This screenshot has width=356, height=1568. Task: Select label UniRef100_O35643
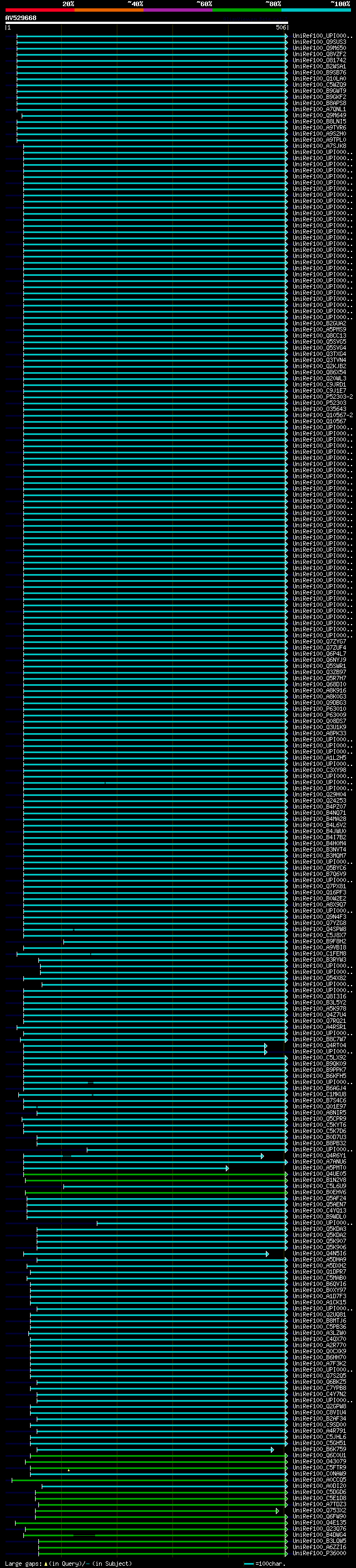pos(319,408)
